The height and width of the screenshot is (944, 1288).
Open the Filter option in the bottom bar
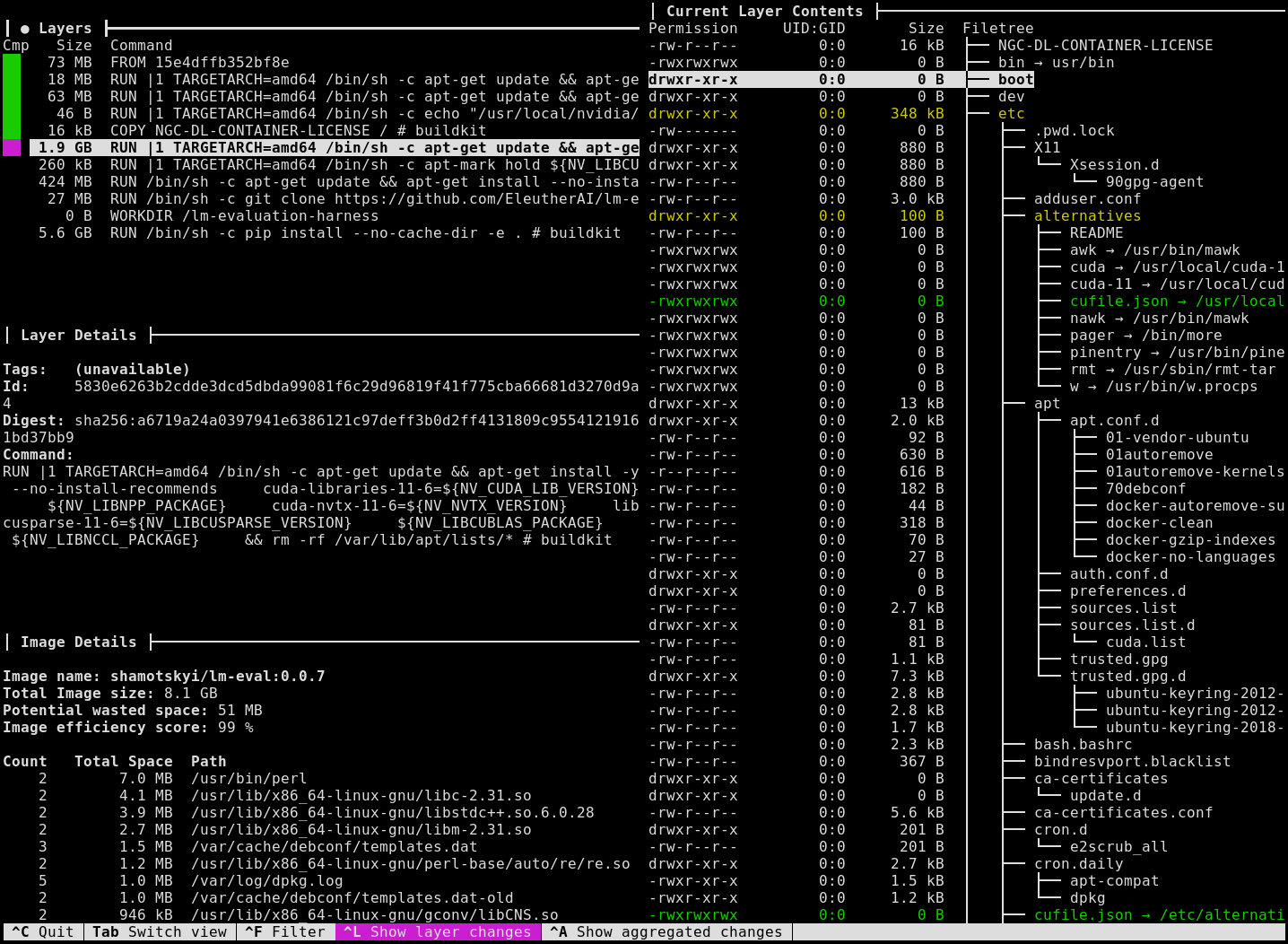[x=285, y=932]
